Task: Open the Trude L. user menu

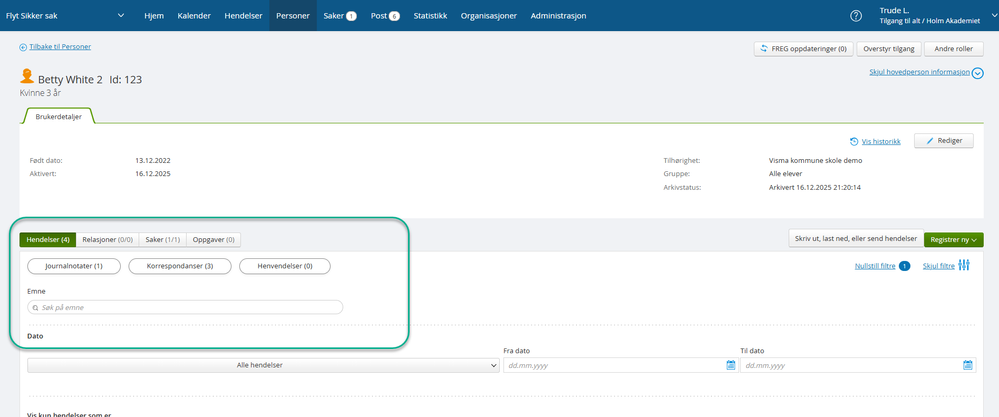Action: coord(938,16)
